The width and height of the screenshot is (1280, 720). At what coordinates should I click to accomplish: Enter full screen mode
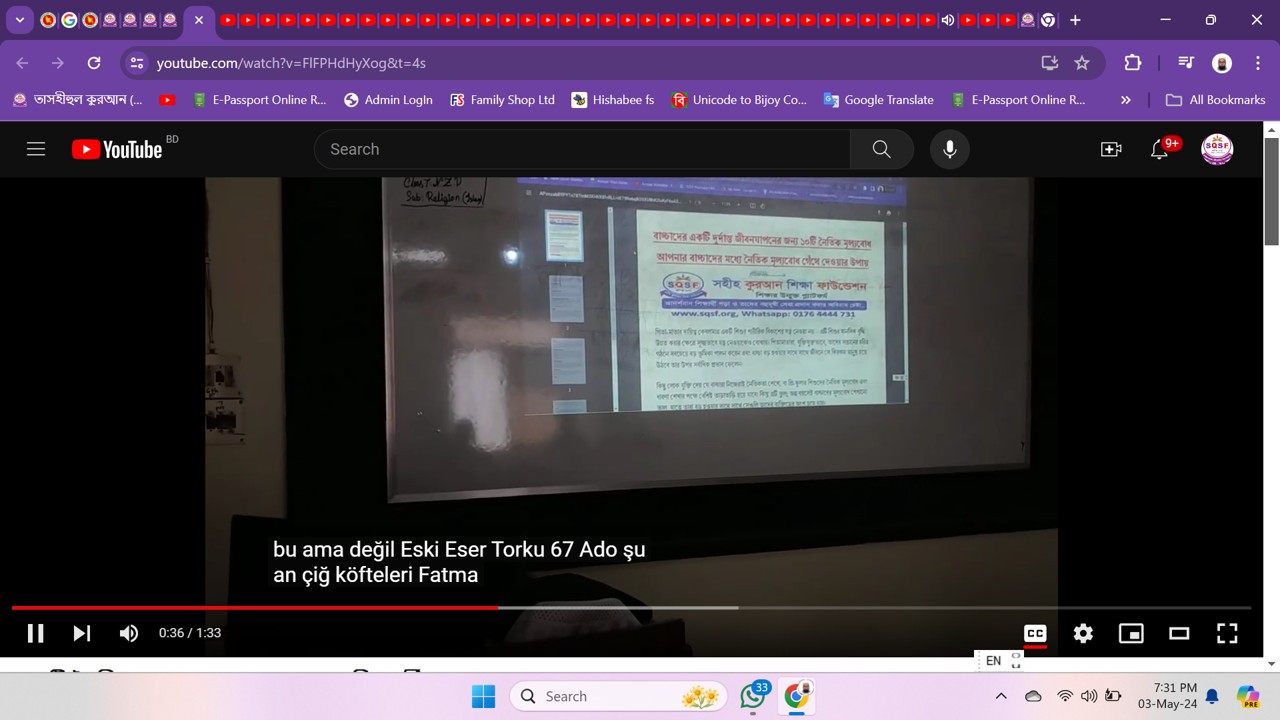click(x=1227, y=633)
